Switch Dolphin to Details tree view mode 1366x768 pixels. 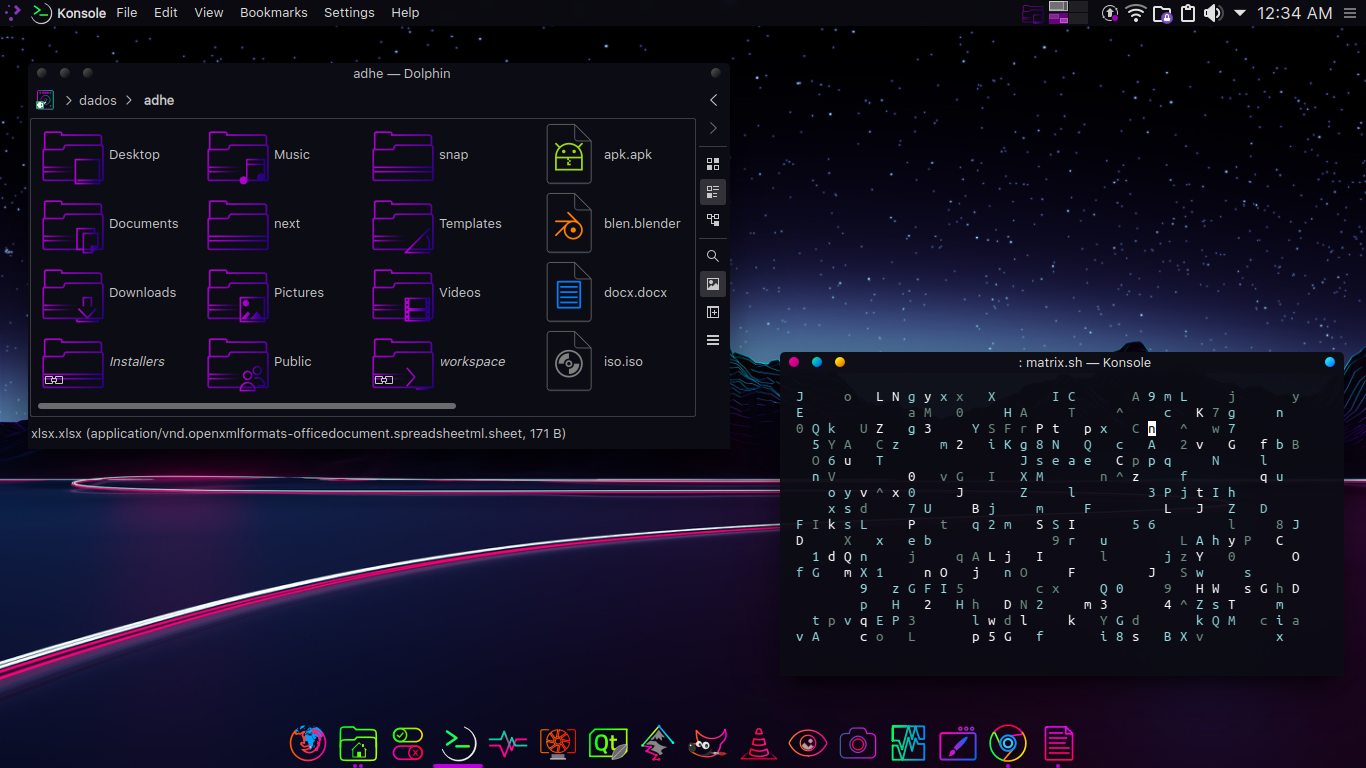pyautogui.click(x=713, y=220)
